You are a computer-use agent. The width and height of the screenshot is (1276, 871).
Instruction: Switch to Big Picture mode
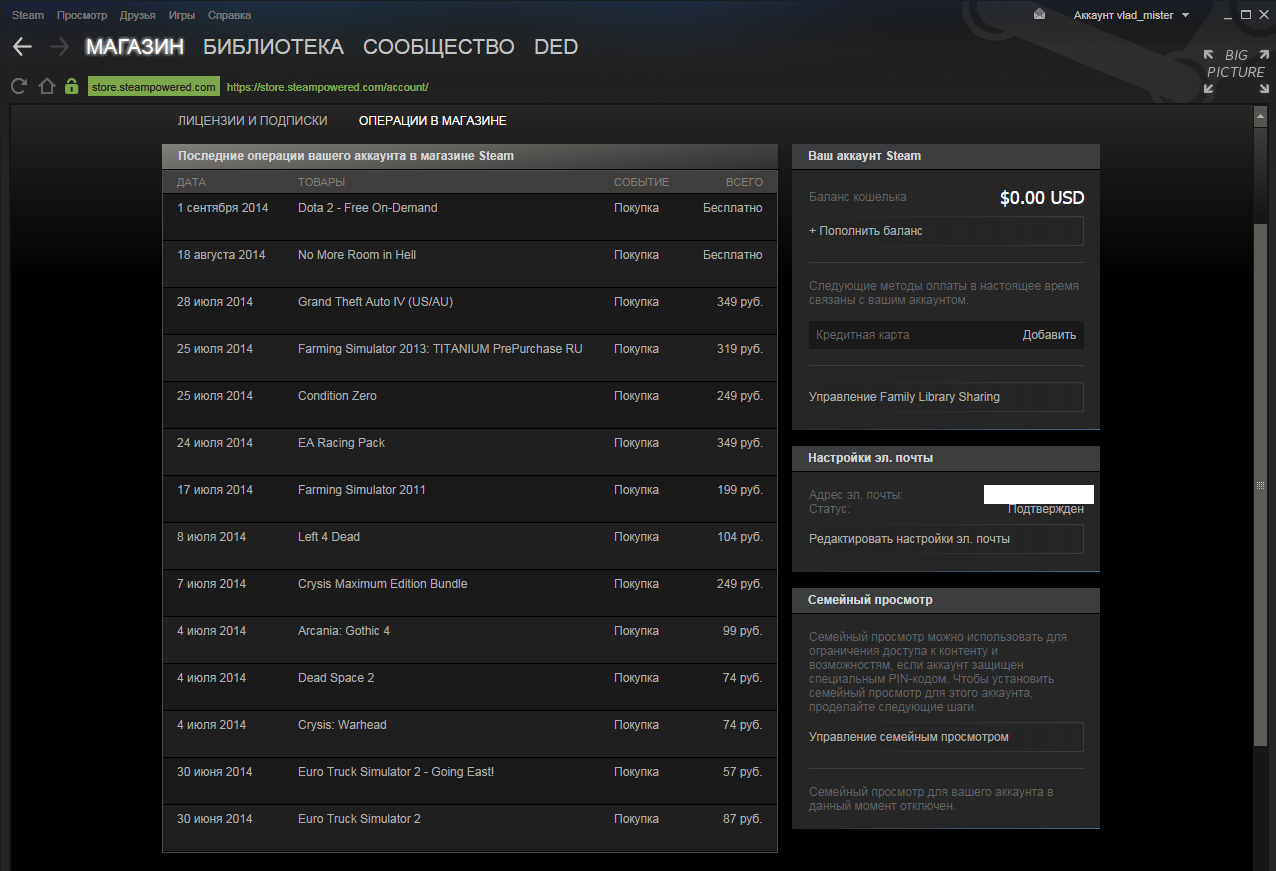pyautogui.click(x=1235, y=71)
